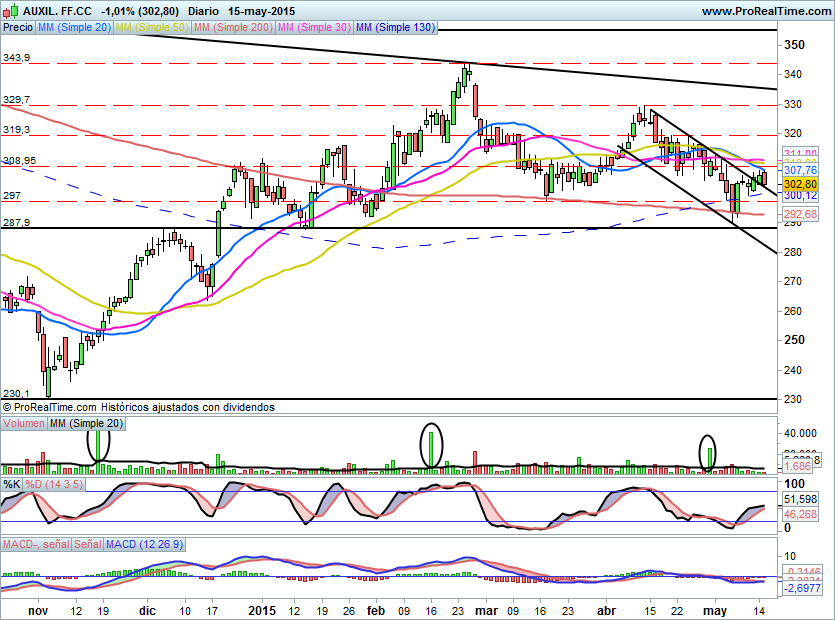The height and width of the screenshot is (620, 835).
Task: Select the MM (Simple 200) indicator label
Action: point(233,28)
